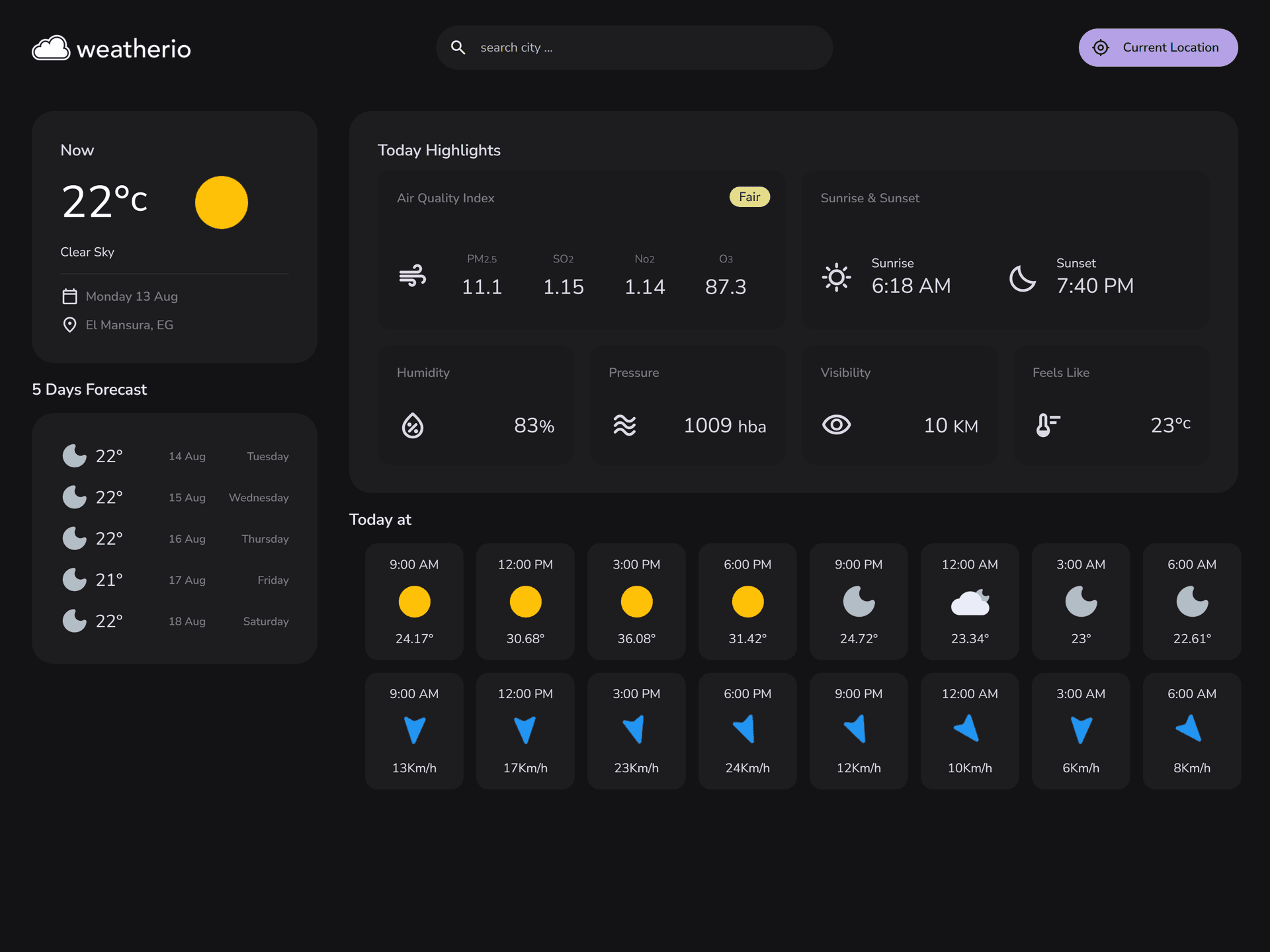Image resolution: width=1270 pixels, height=952 pixels.
Task: Click the moon icon for Friday forecast
Action: [74, 580]
